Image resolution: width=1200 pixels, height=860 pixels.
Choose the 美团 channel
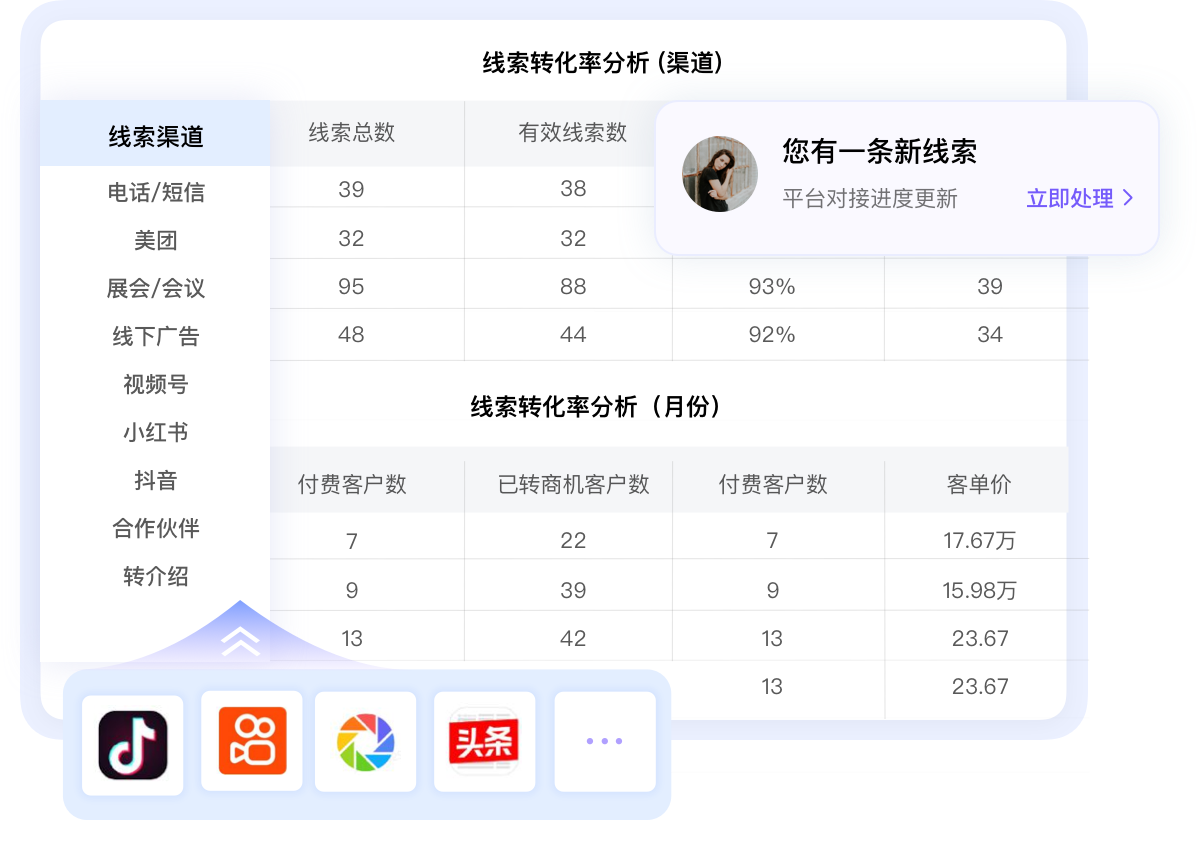tap(155, 240)
